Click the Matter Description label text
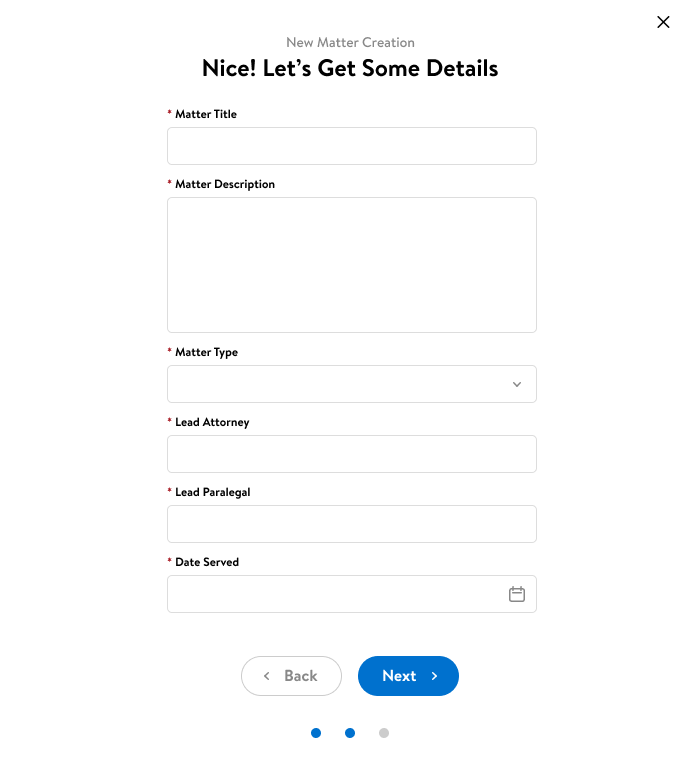700x777 pixels. 225,184
